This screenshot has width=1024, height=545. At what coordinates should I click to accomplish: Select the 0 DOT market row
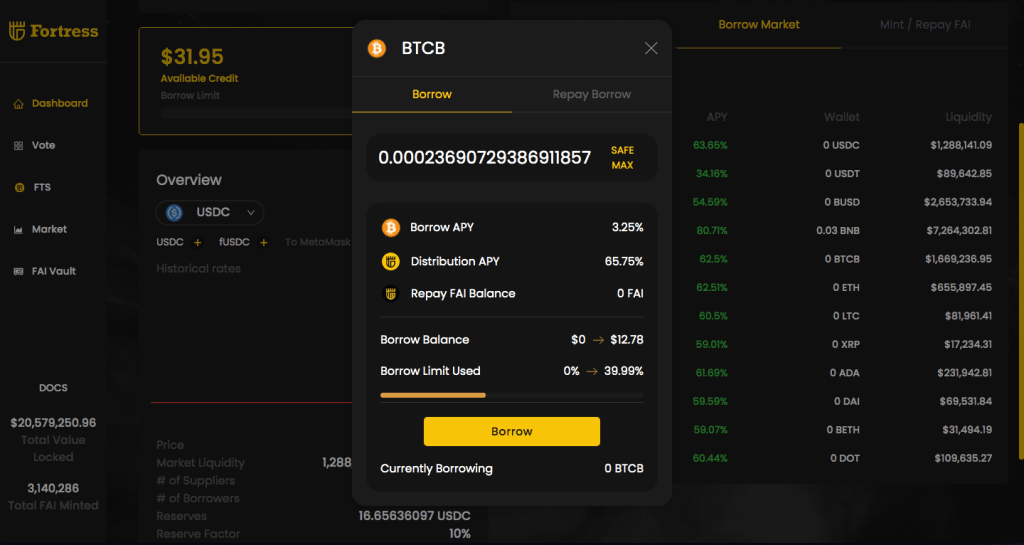point(842,458)
